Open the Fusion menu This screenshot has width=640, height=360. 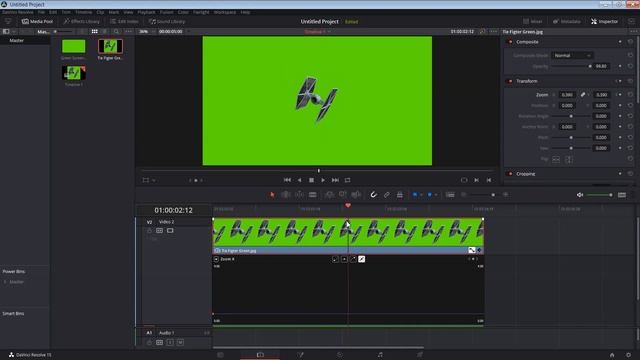(x=167, y=12)
